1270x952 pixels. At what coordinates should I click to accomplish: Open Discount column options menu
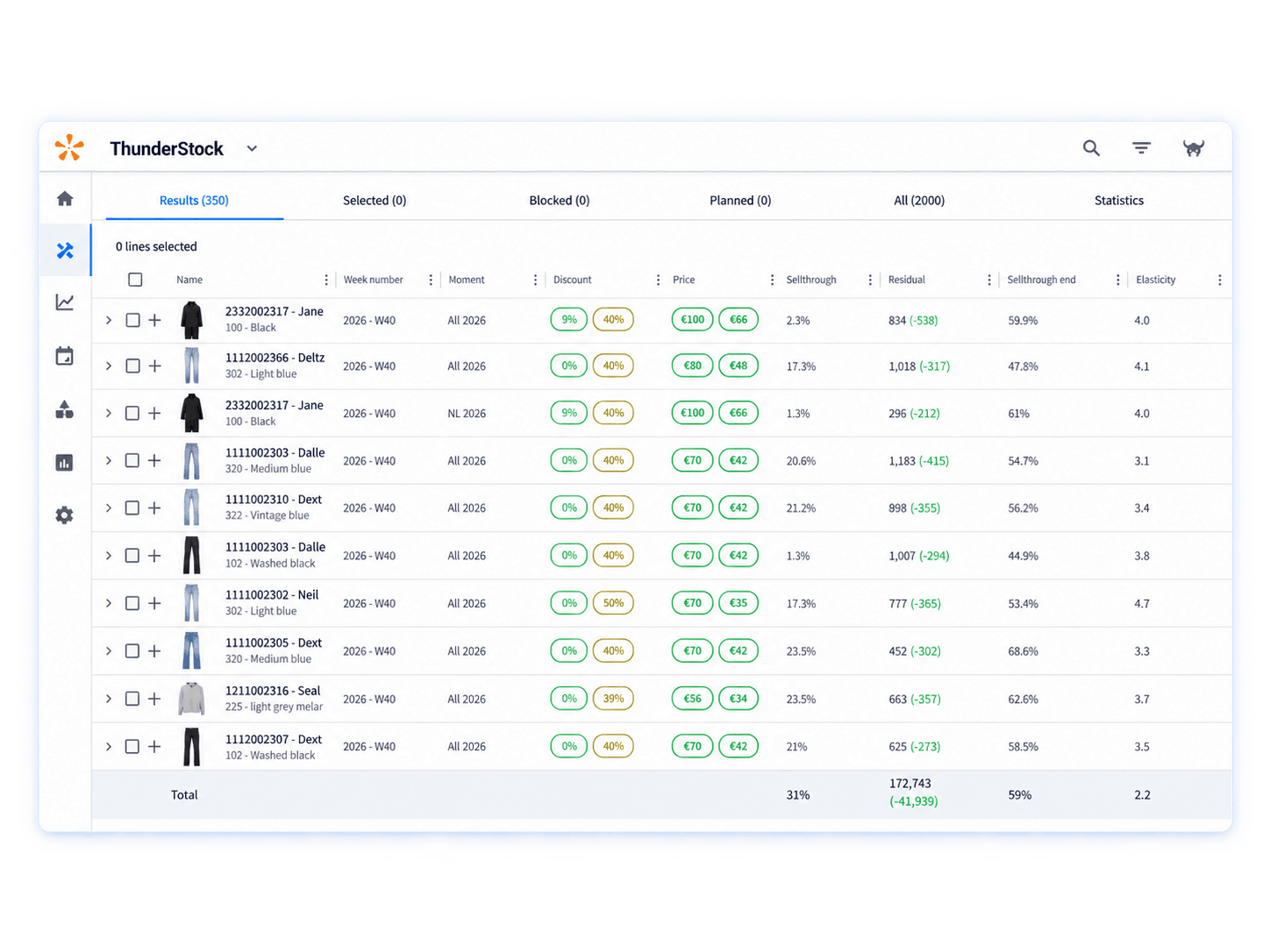(x=658, y=280)
